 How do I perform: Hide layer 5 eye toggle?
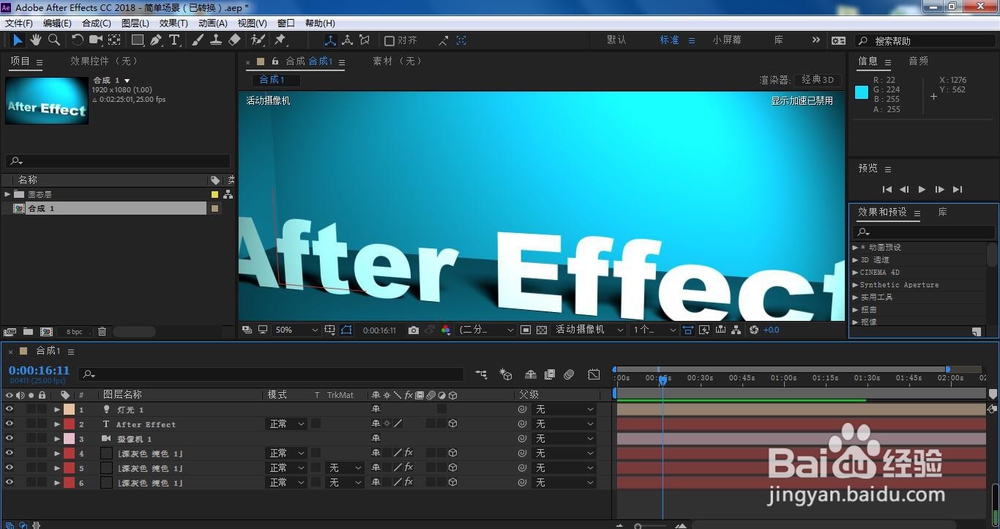pos(9,468)
